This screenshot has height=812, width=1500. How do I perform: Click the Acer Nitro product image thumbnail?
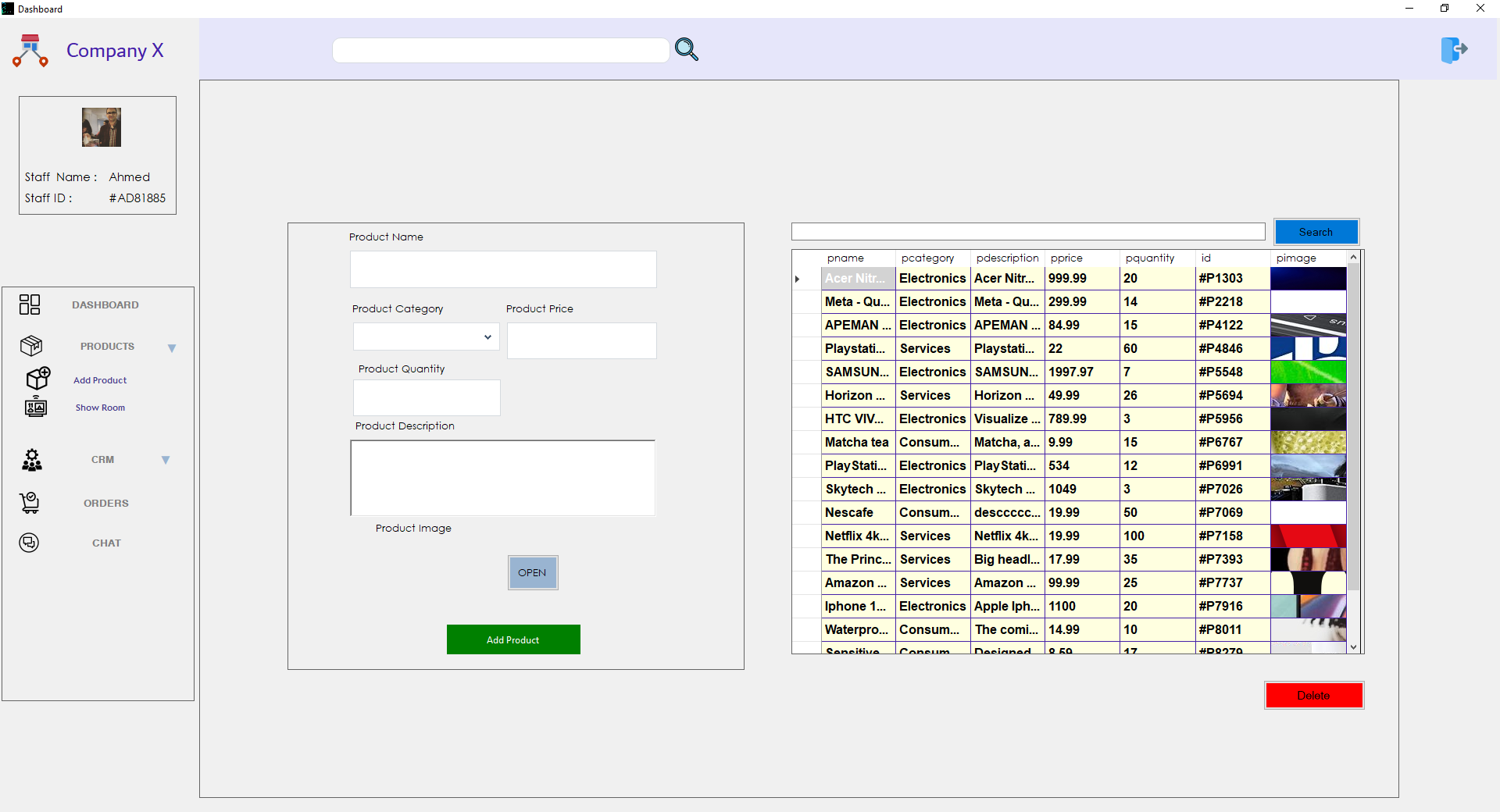(1308, 279)
